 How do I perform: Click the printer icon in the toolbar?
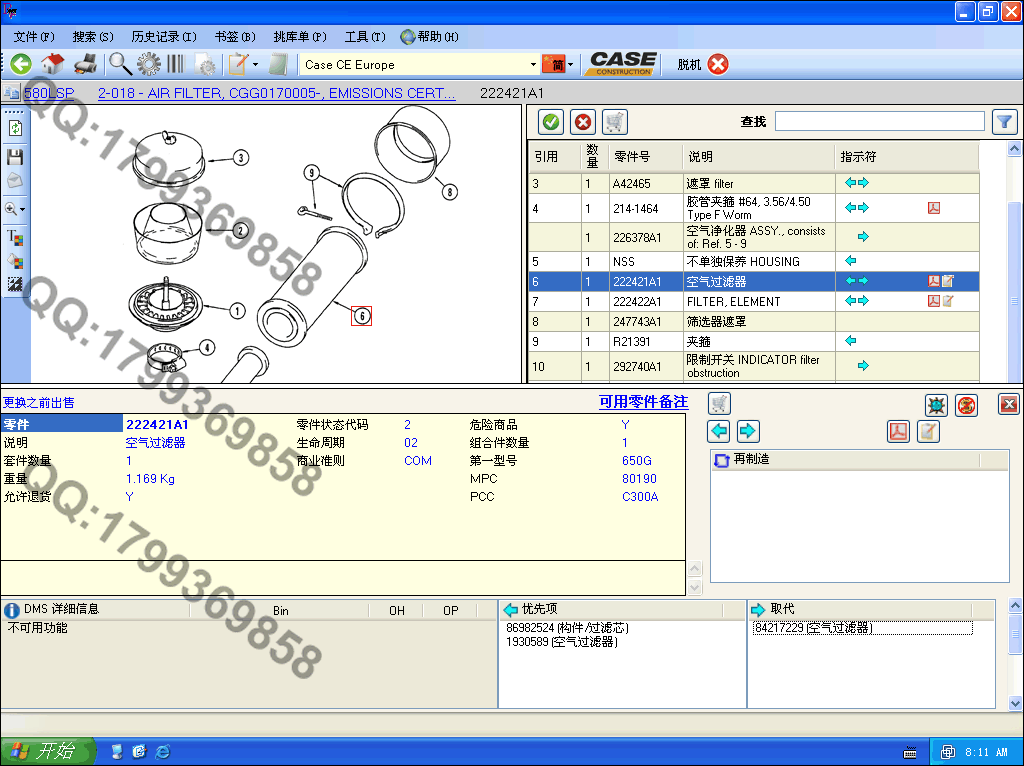click(x=85, y=64)
